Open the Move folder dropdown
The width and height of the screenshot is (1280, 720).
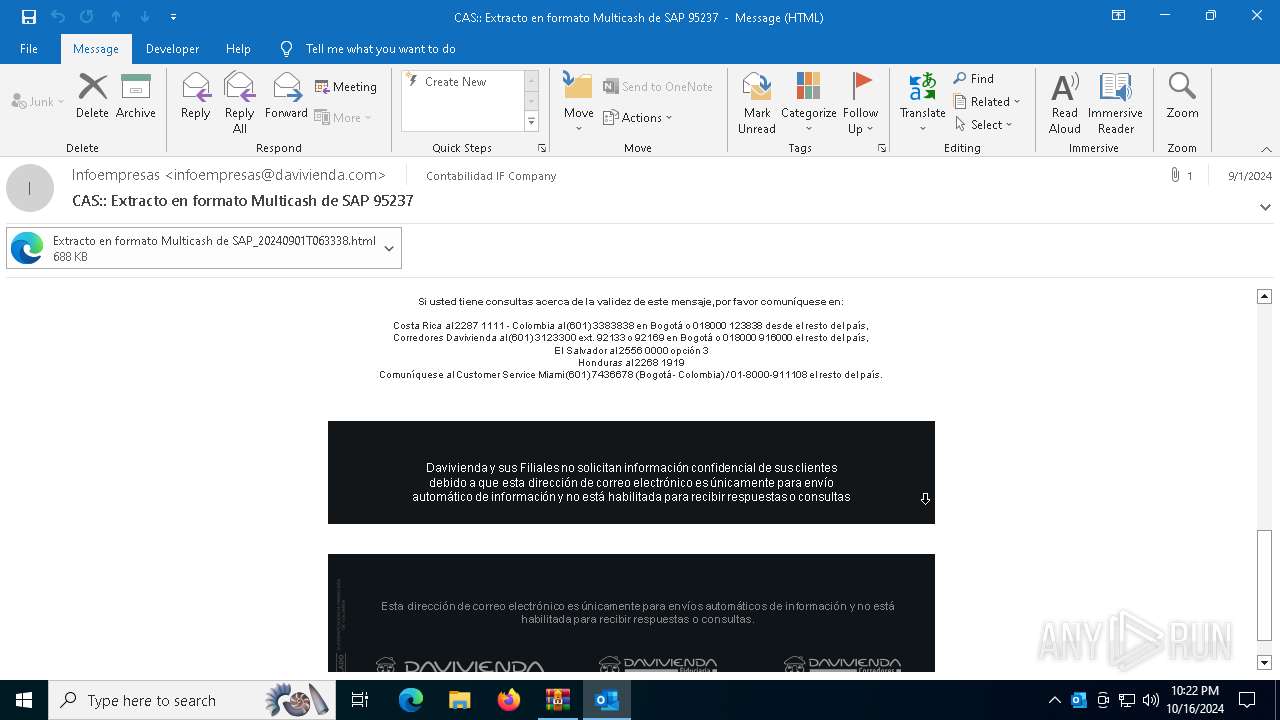(x=579, y=102)
